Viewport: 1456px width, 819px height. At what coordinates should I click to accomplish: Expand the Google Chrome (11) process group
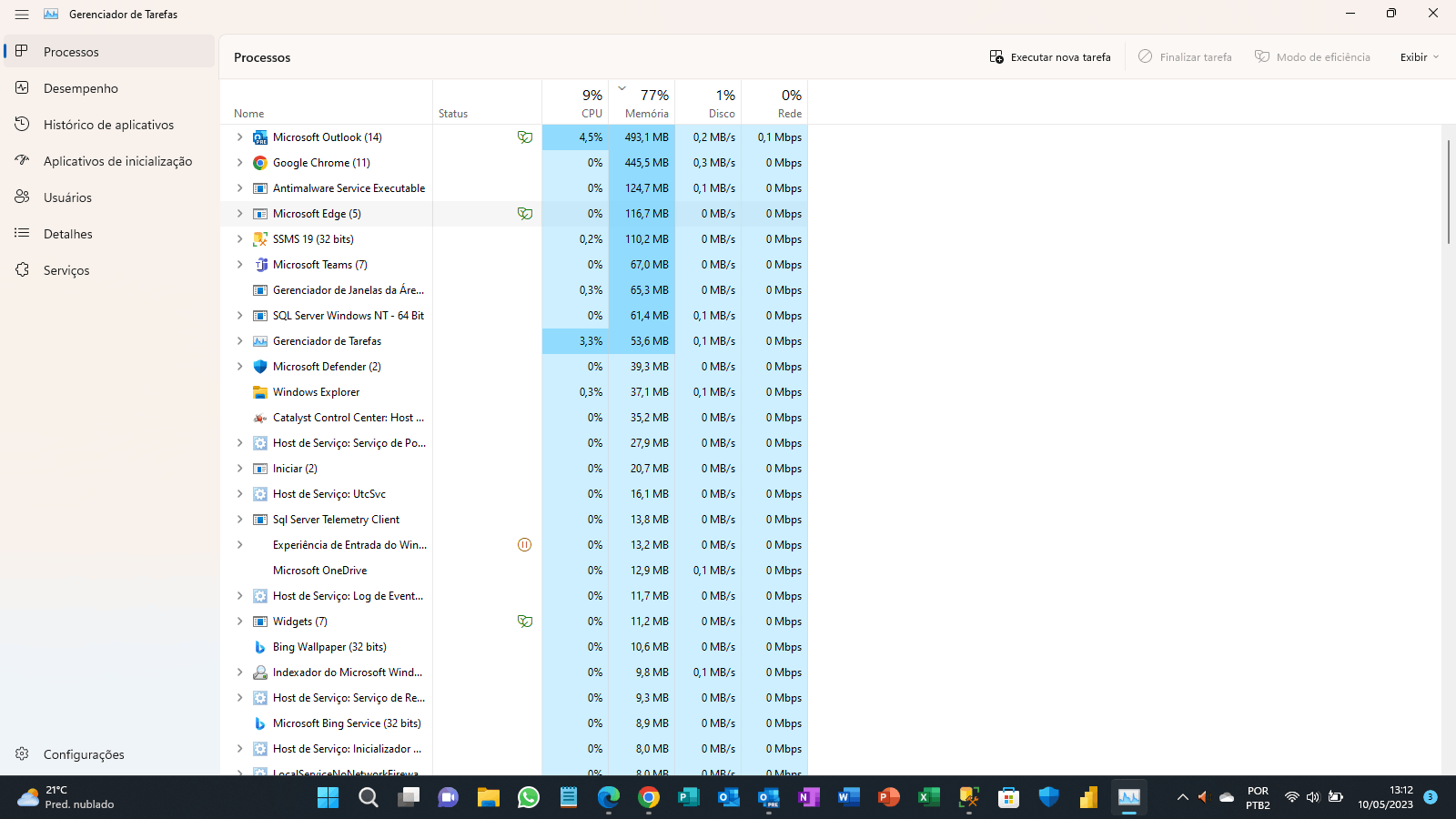click(x=239, y=163)
